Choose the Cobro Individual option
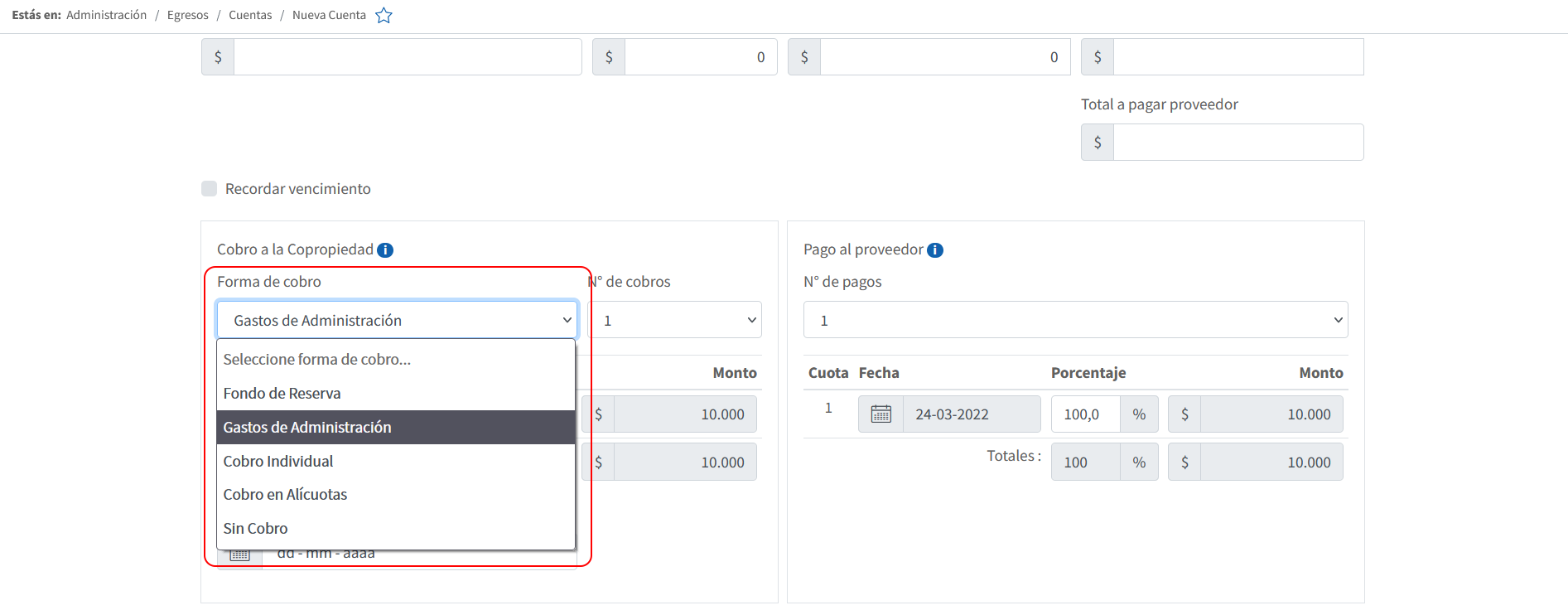 tap(396, 461)
